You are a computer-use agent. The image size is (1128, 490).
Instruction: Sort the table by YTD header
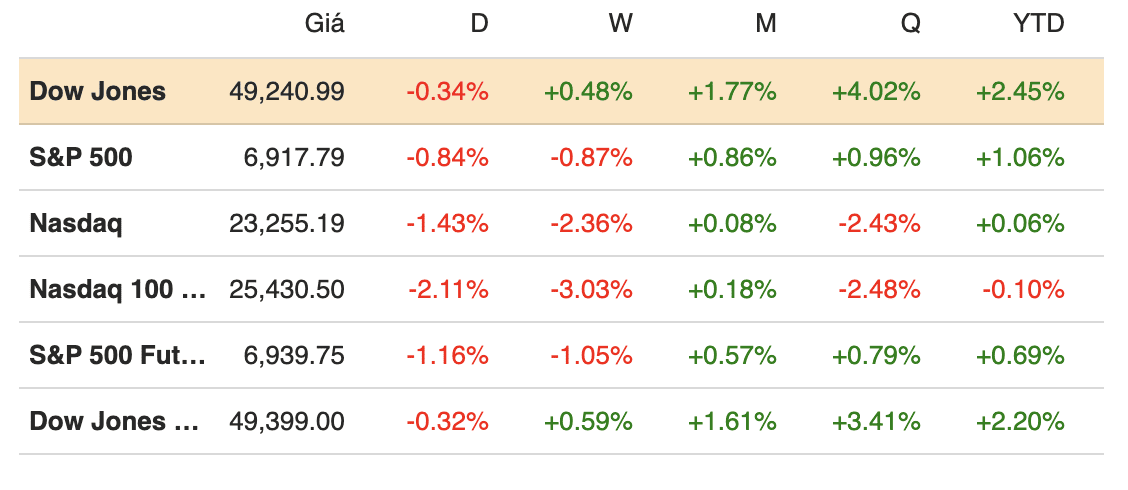tap(1038, 25)
